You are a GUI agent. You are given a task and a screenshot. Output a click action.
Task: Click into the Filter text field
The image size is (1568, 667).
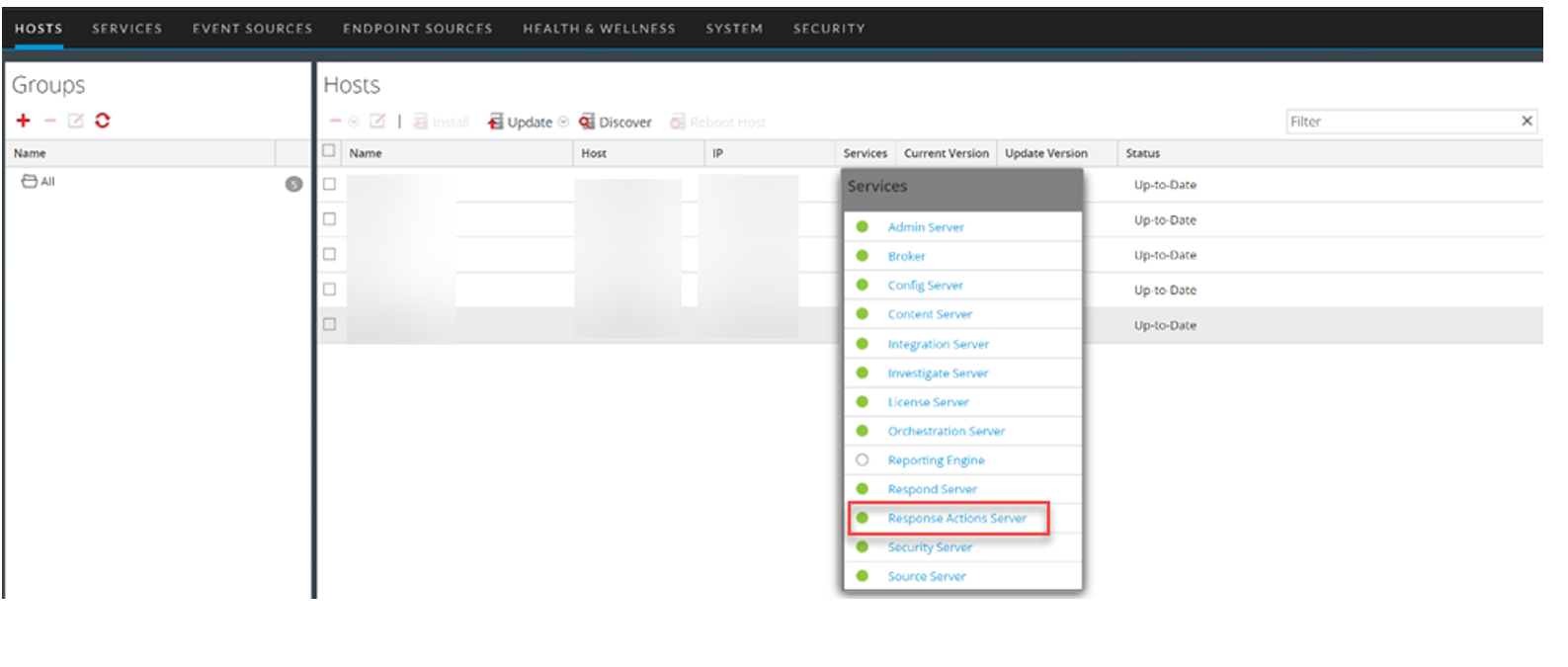(x=1401, y=122)
